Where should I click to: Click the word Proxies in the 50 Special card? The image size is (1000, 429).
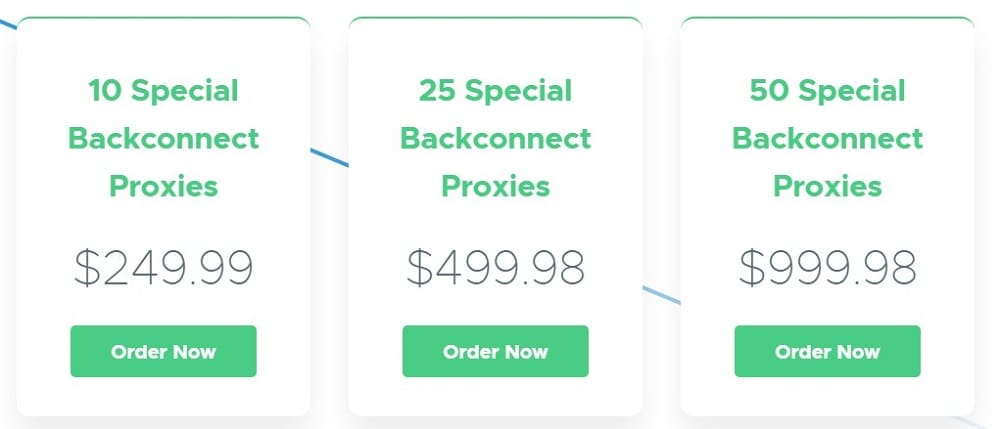click(x=827, y=187)
